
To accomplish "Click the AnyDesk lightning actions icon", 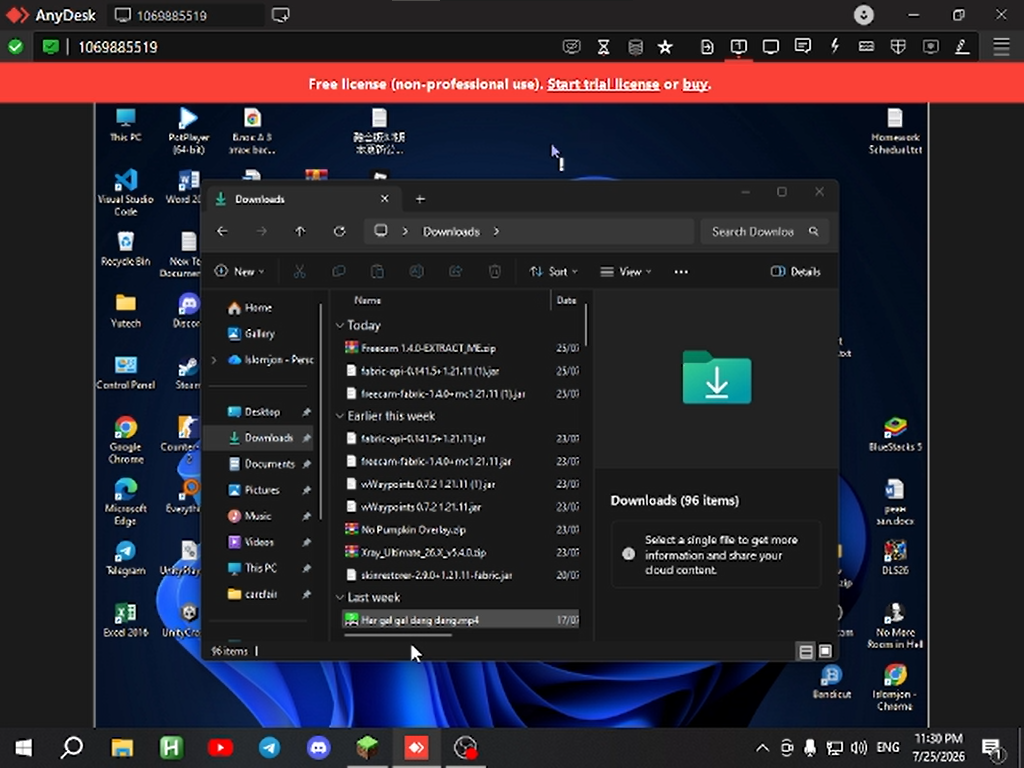I will click(835, 46).
